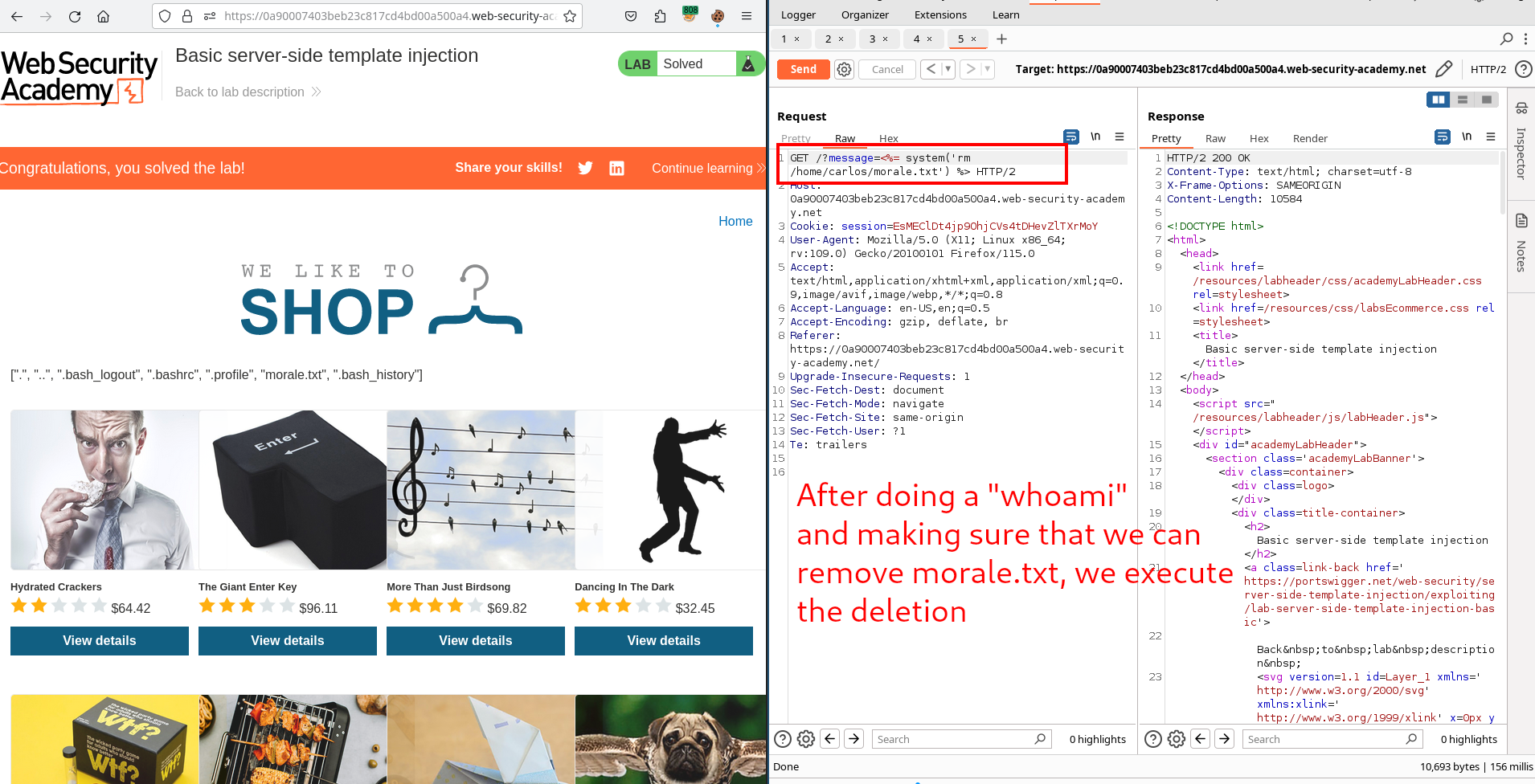Expand the back history dropdown arrow

948,69
